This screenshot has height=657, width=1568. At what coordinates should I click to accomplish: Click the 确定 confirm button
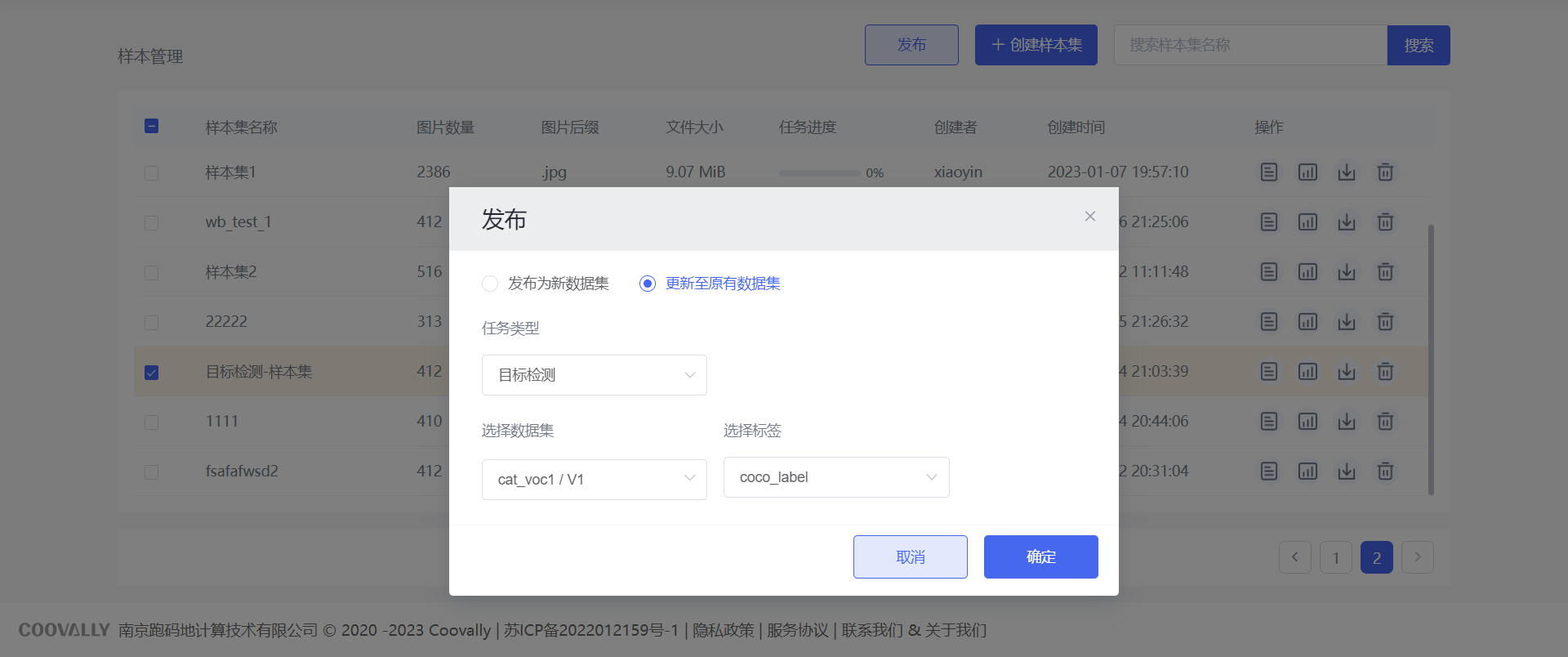tap(1040, 557)
